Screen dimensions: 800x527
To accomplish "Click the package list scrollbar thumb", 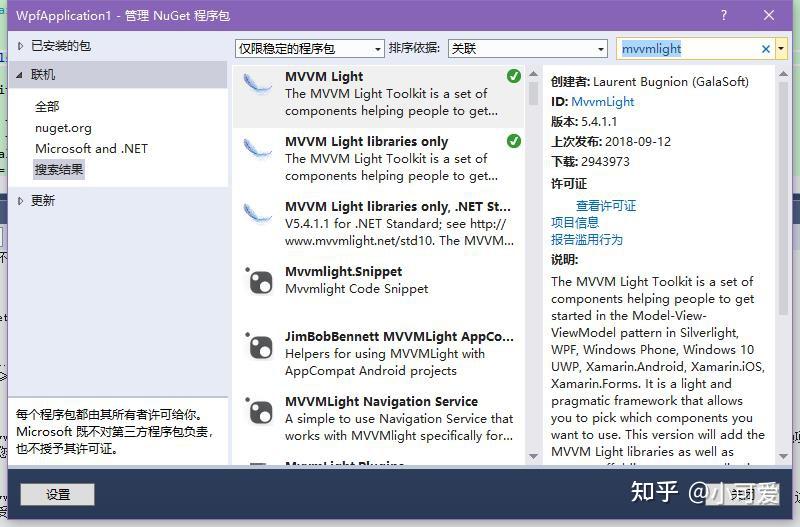I will coord(533,93).
